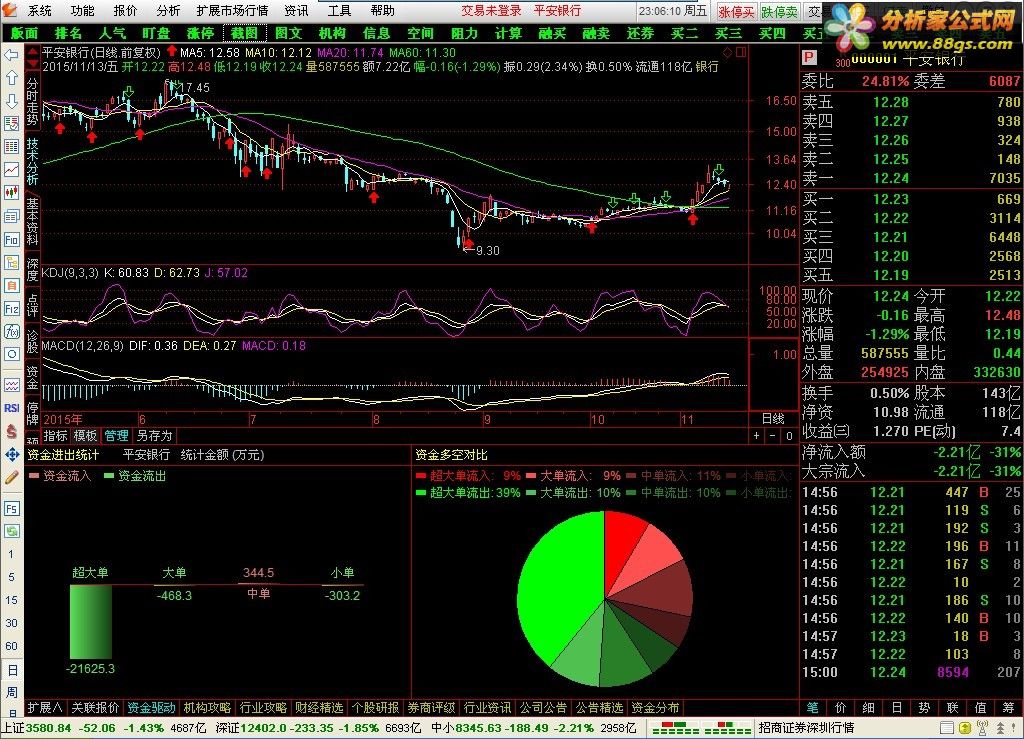This screenshot has height=739, width=1024.
Task: Click the minus zoom button below chart
Action: [773, 435]
